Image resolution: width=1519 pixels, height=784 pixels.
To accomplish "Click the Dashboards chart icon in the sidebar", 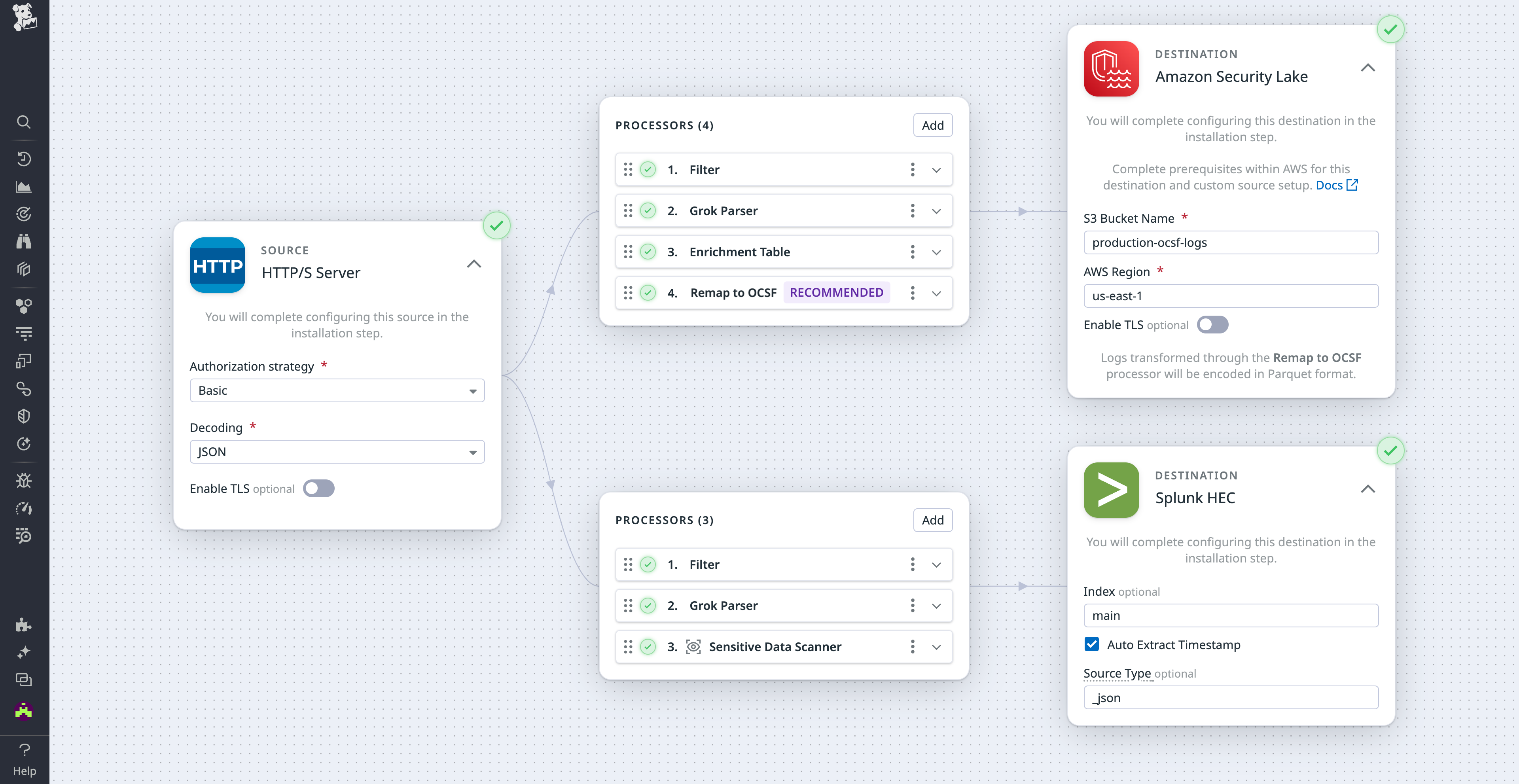I will [24, 186].
